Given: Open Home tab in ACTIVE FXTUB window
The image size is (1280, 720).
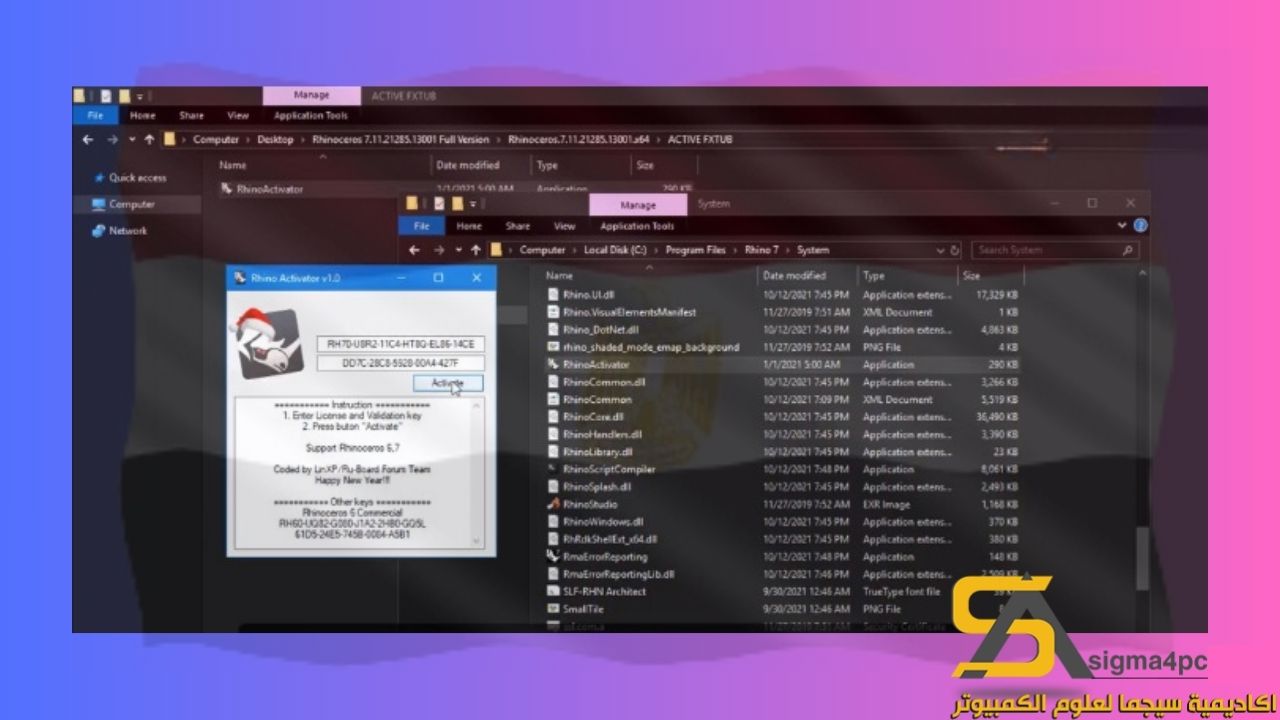Looking at the screenshot, I should tap(142, 116).
